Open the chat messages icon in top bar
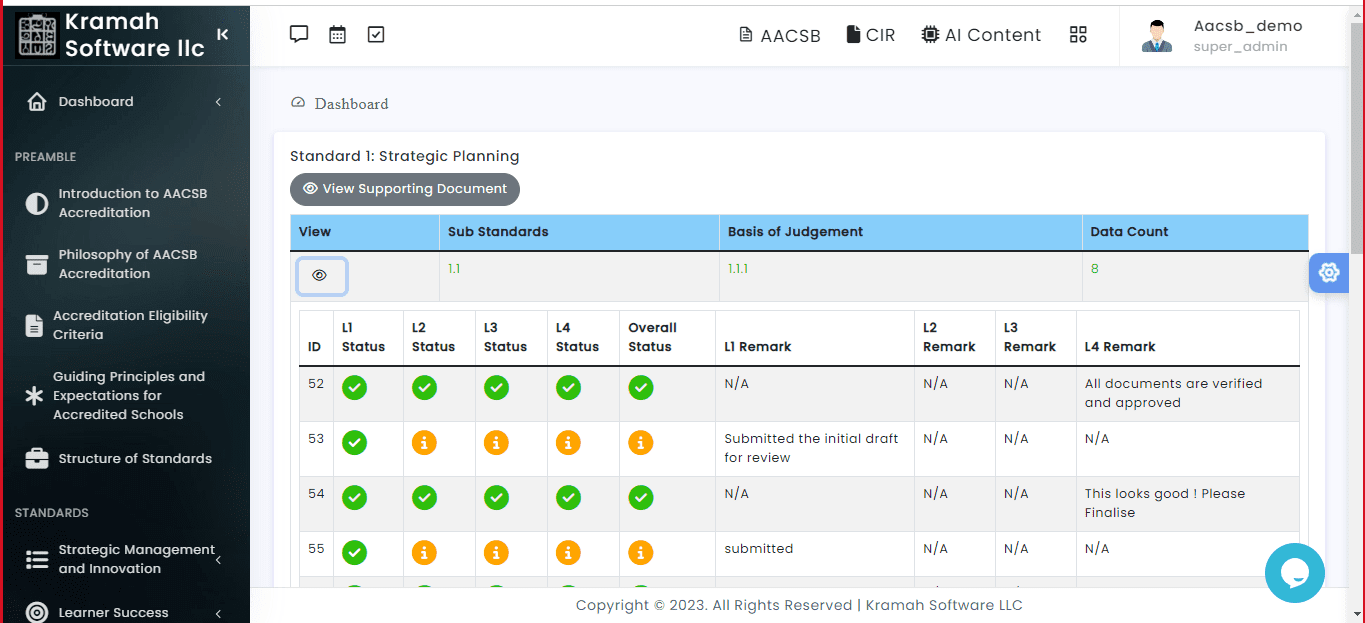Screen dimensions: 1365x623 click(x=298, y=34)
